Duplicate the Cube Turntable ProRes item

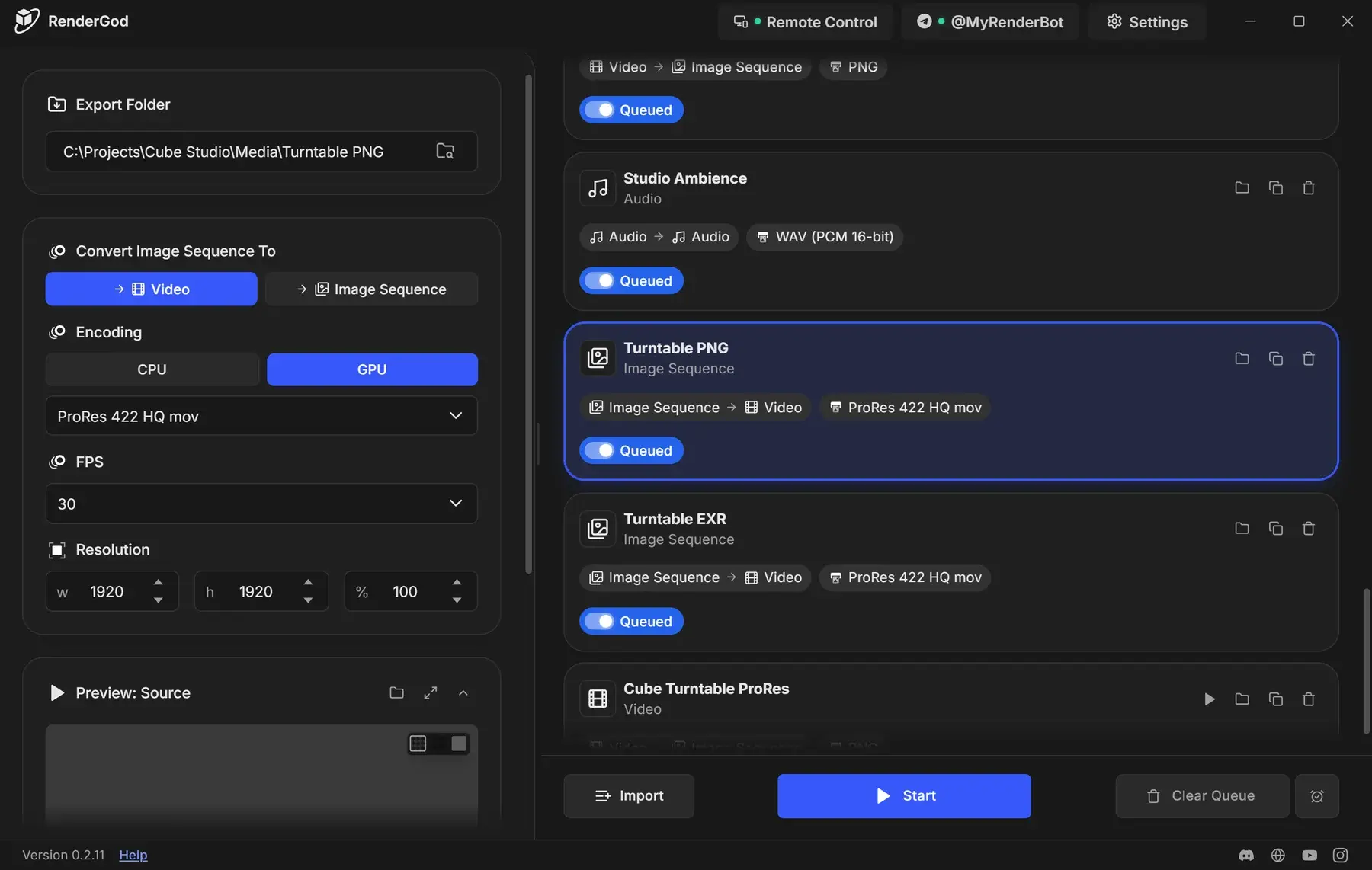1275,699
